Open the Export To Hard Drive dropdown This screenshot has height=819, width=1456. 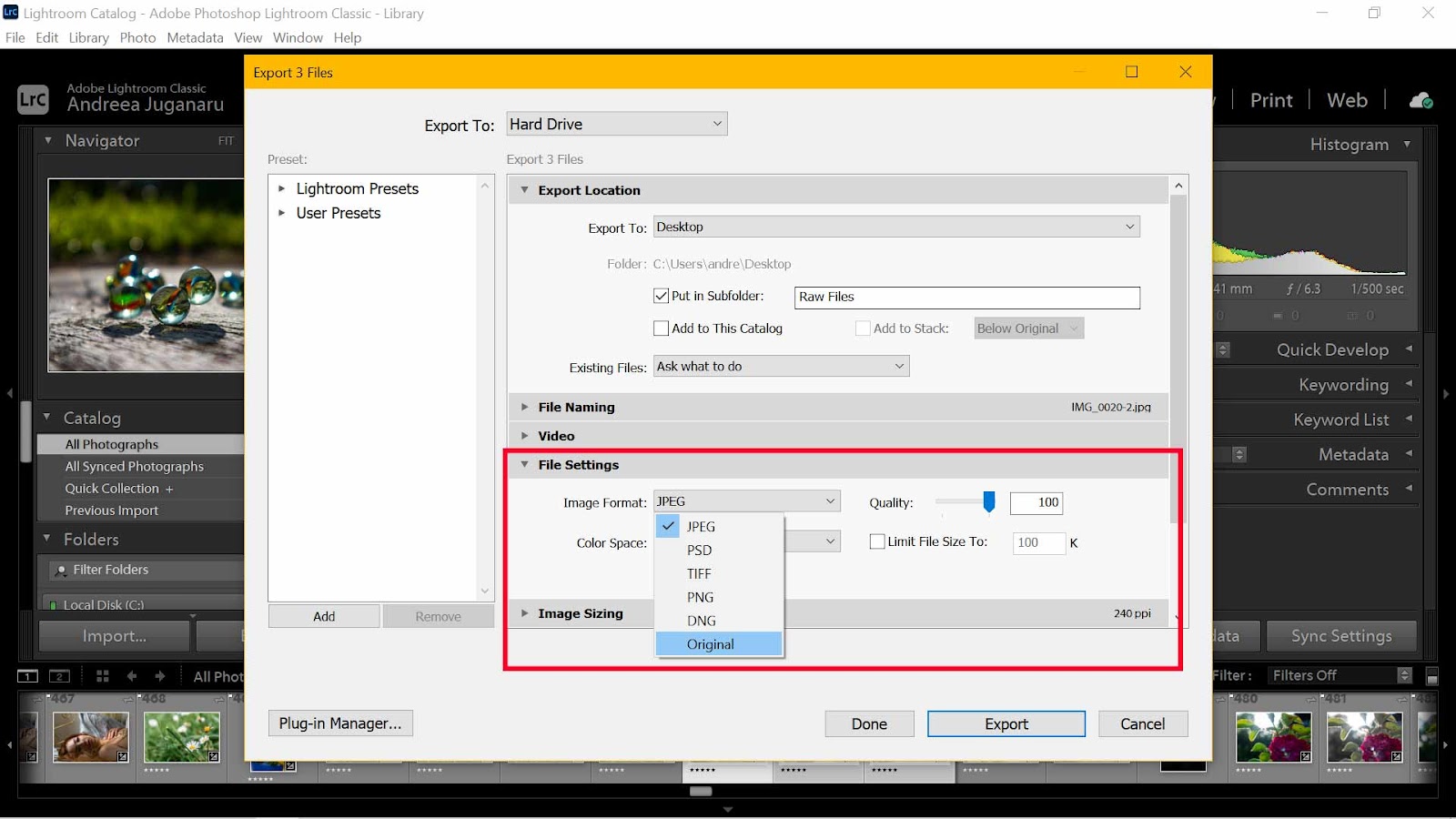tap(617, 124)
